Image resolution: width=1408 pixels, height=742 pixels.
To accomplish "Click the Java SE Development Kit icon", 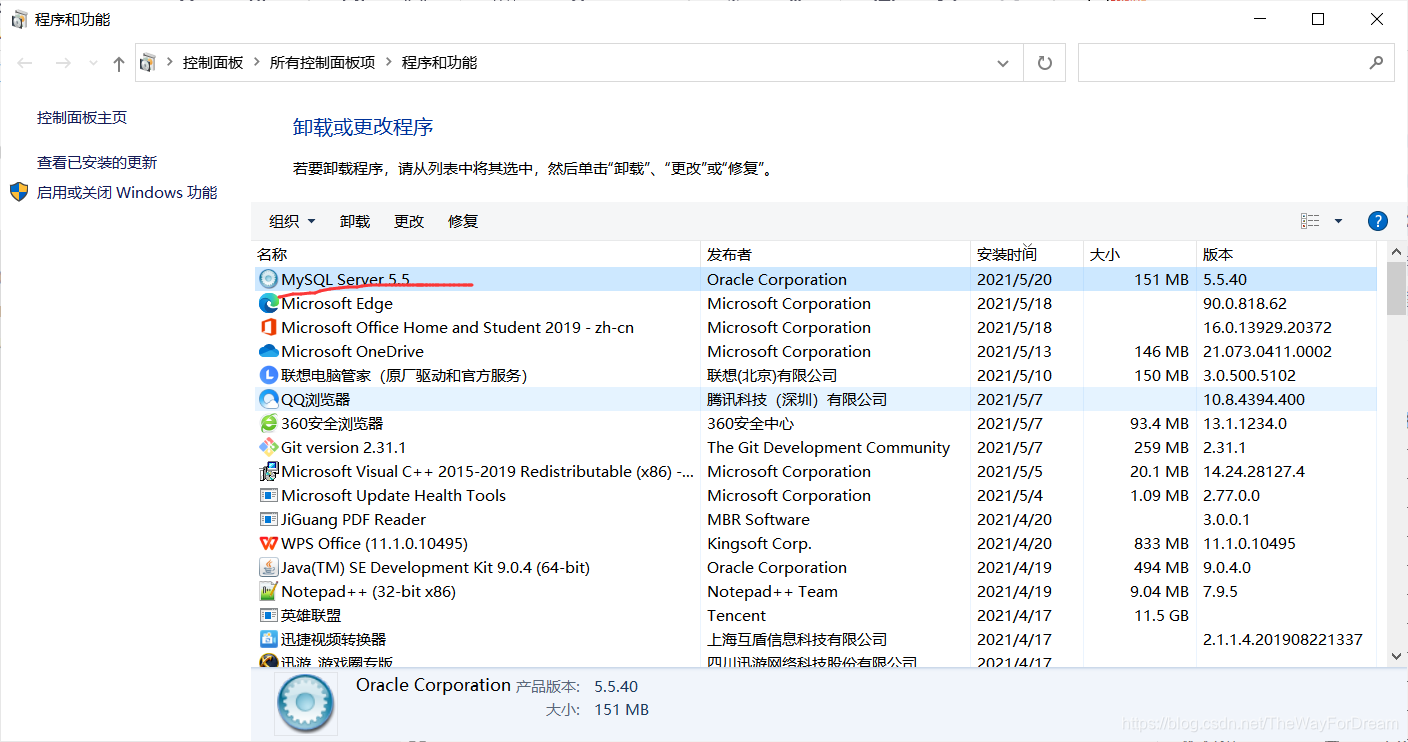I will (x=268, y=567).
